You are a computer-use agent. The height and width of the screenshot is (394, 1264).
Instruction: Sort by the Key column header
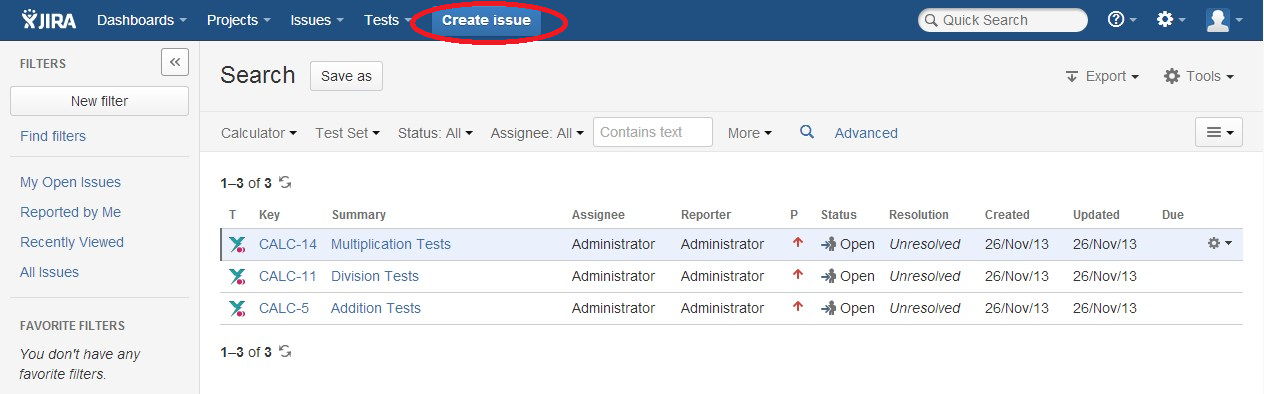(x=269, y=215)
